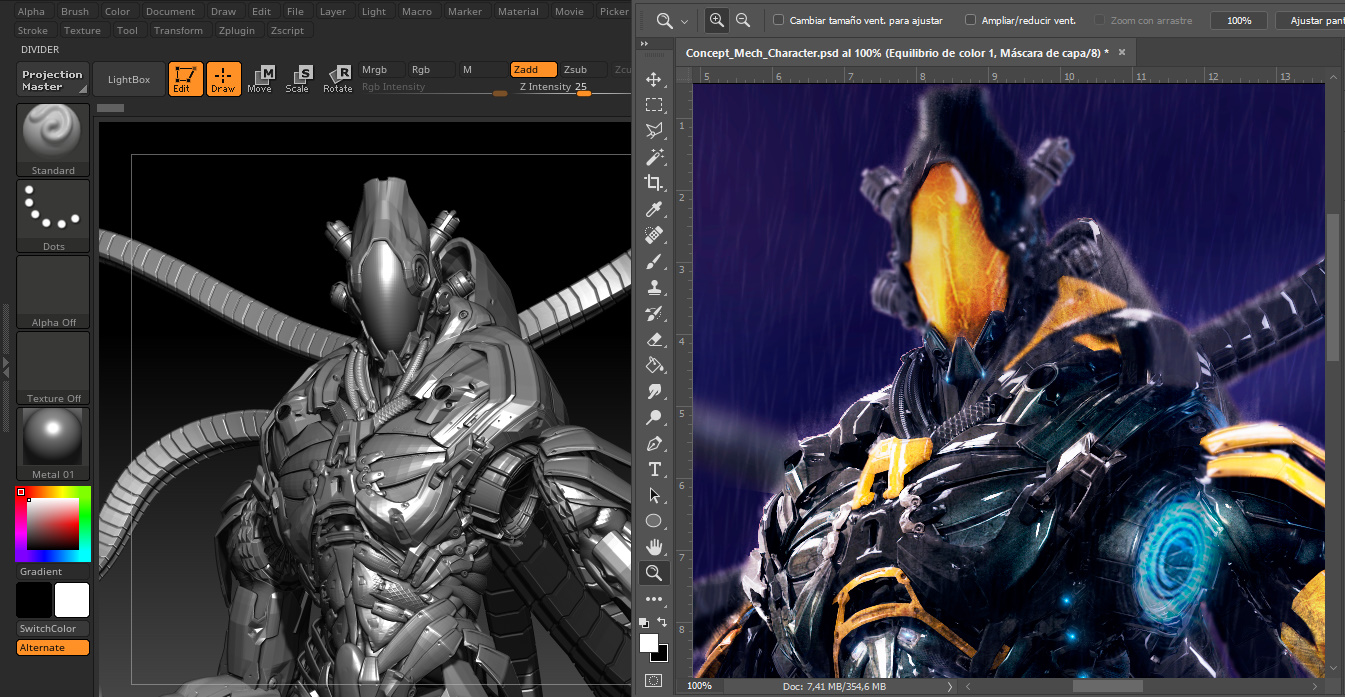Select the Spot Healing Brush tool

tap(654, 235)
